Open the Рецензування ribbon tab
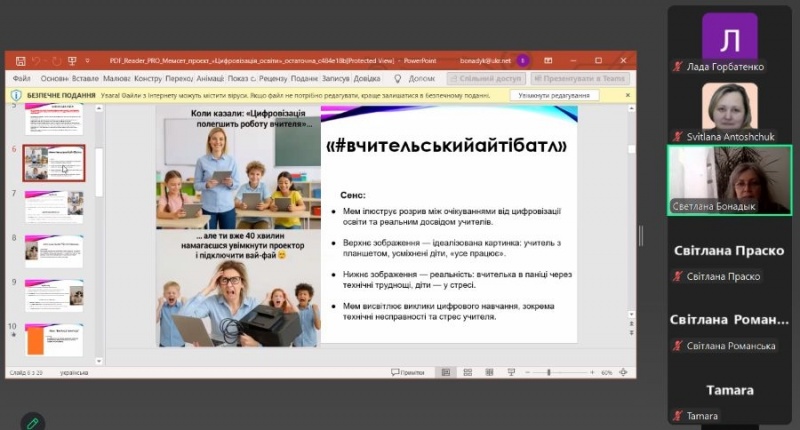The height and width of the screenshot is (430, 800). (x=273, y=79)
